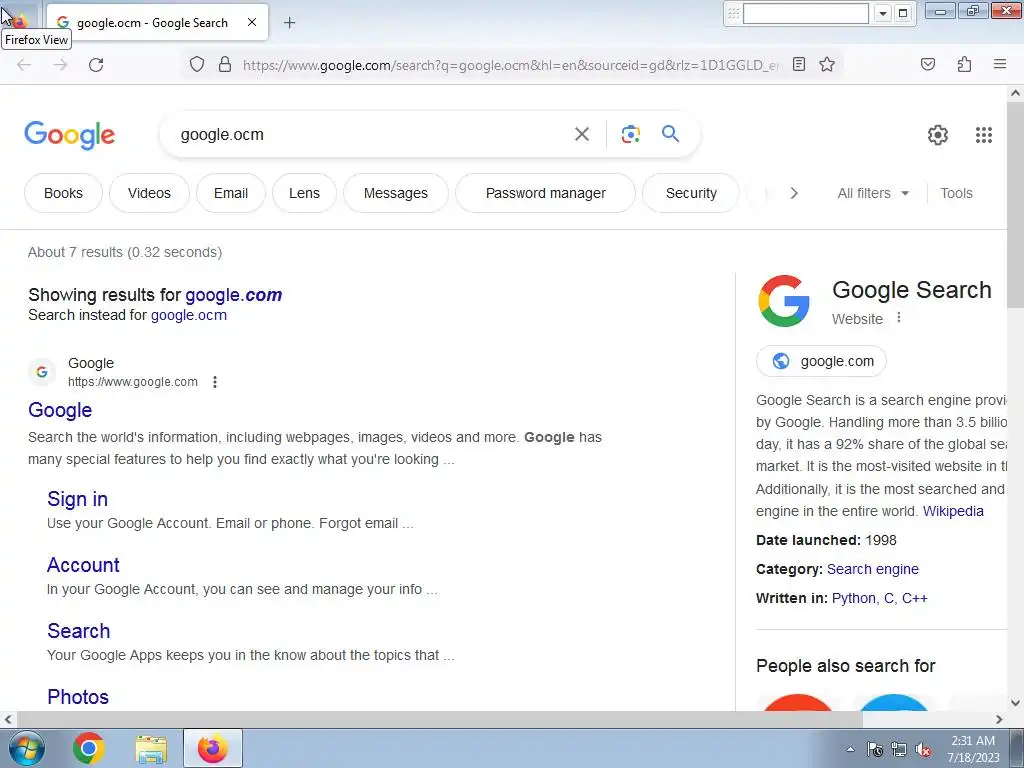Search by image with Lens camera icon
The width and height of the screenshot is (1024, 768).
click(630, 134)
